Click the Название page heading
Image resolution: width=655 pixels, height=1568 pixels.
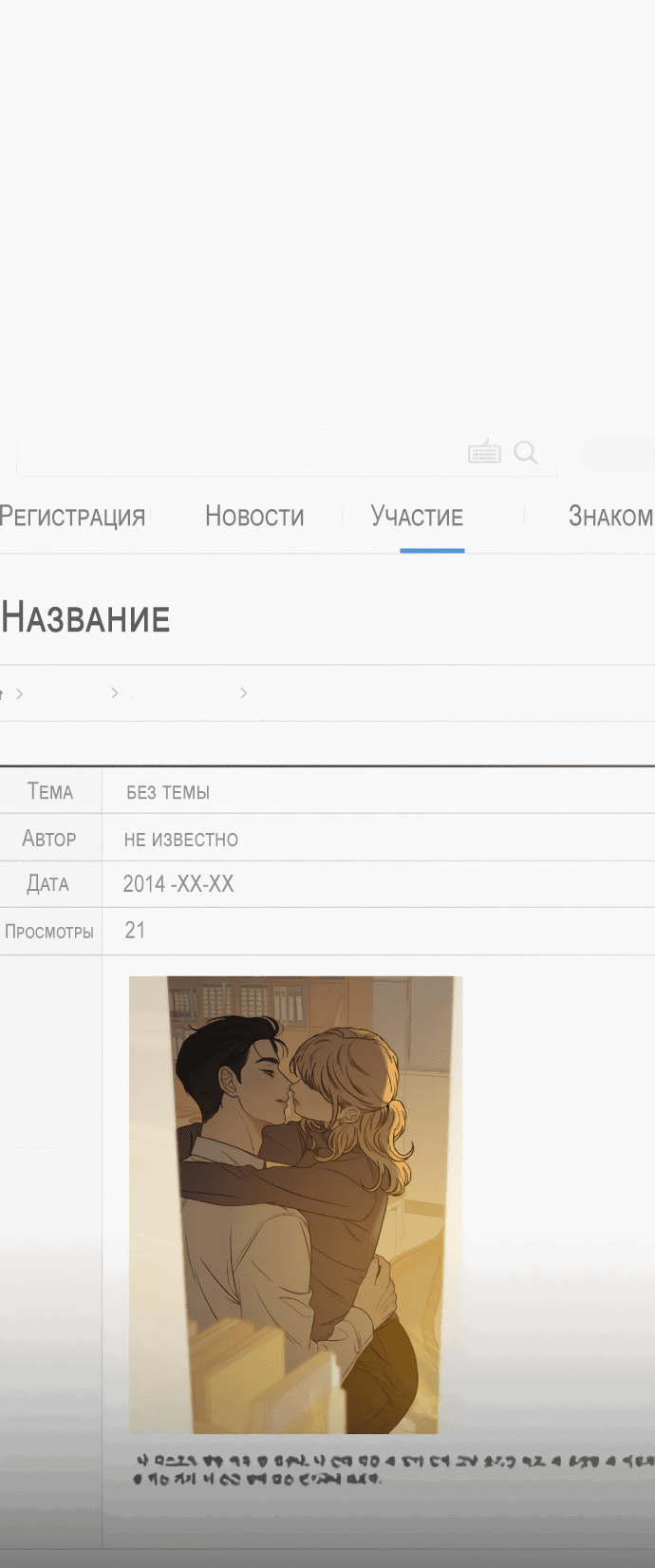[85, 618]
